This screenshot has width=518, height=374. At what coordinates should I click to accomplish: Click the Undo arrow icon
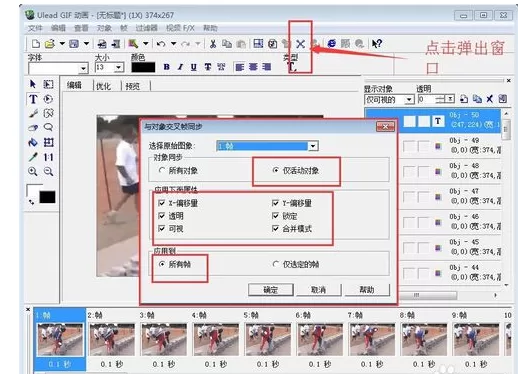161,44
